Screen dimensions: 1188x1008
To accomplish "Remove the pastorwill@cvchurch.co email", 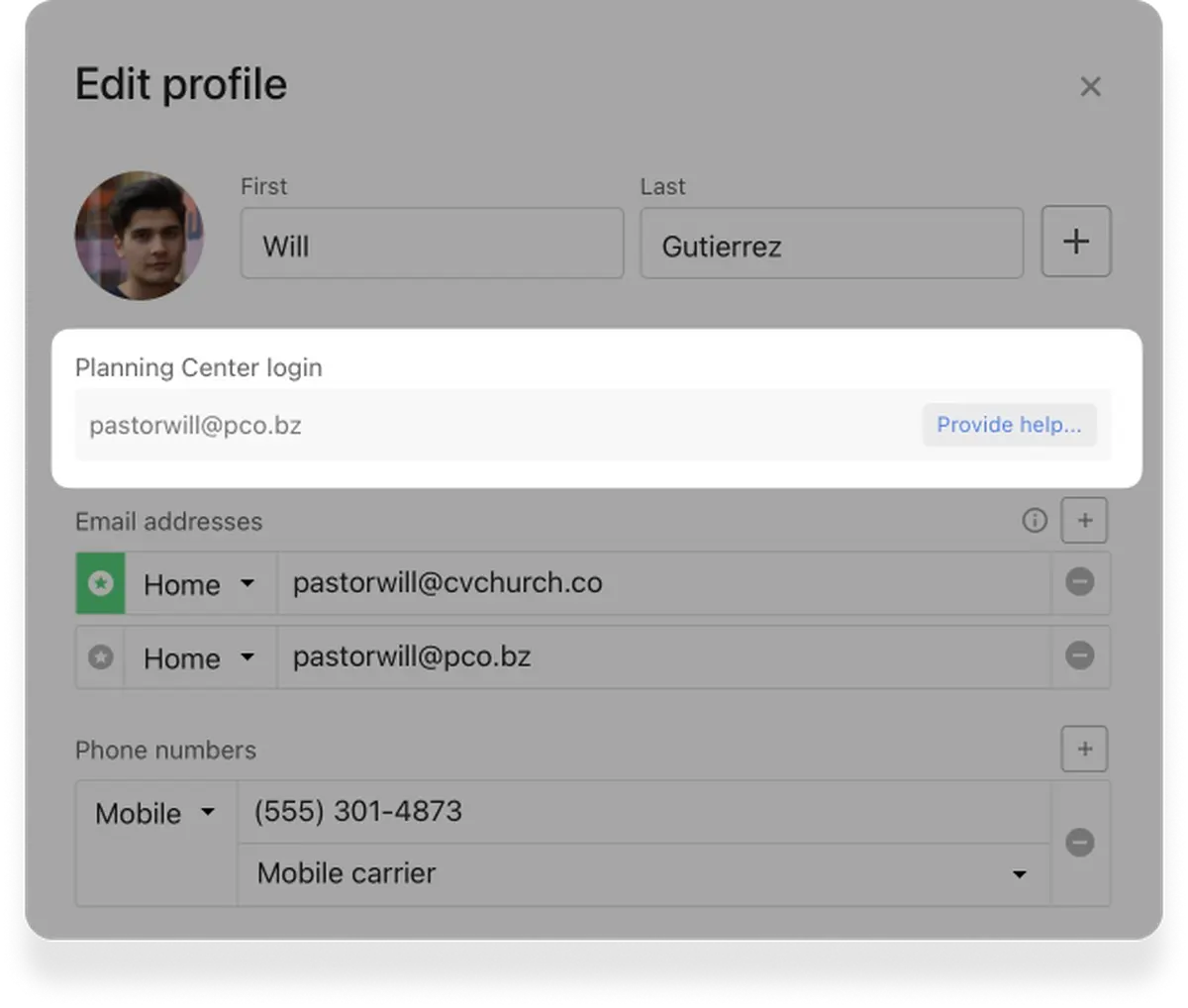I will (x=1080, y=582).
